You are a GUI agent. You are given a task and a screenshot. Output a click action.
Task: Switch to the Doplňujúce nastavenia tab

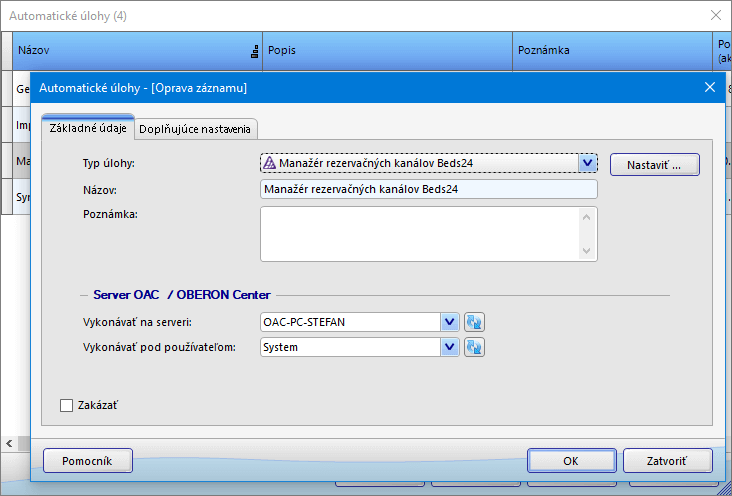[197, 128]
